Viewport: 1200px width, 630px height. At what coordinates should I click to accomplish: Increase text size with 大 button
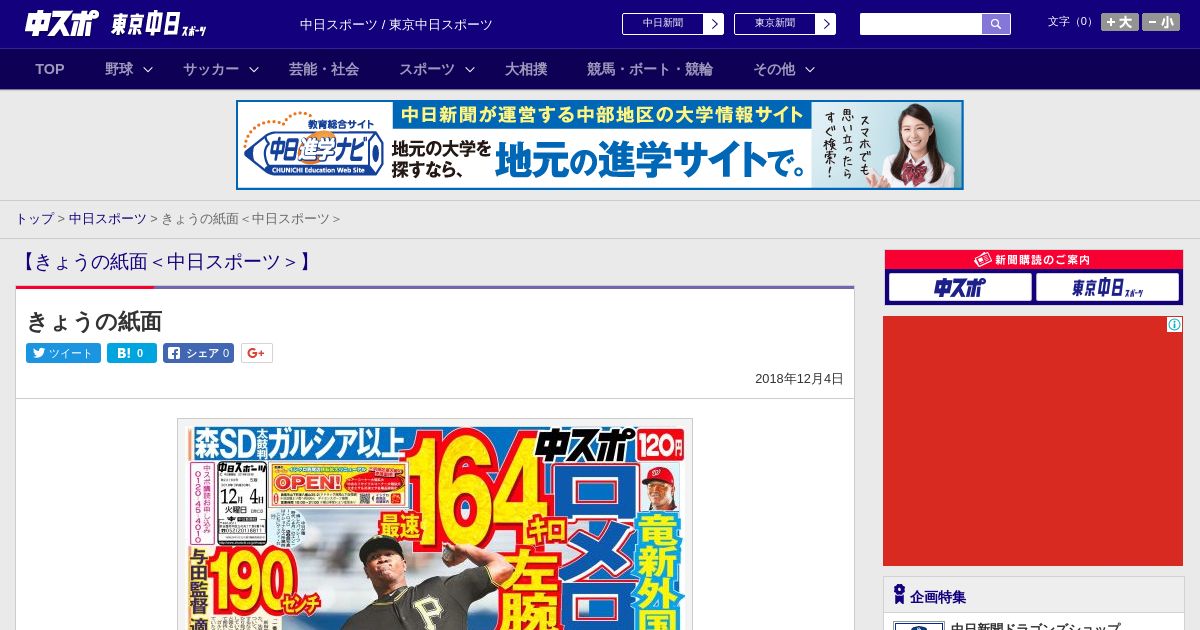[1120, 22]
